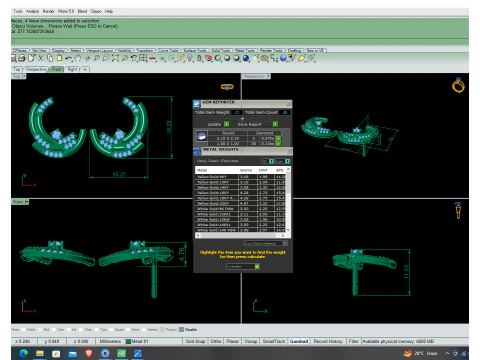Switch to the Curve Tools toolbar tab
The width and height of the screenshot is (480, 360).
(x=169, y=50)
